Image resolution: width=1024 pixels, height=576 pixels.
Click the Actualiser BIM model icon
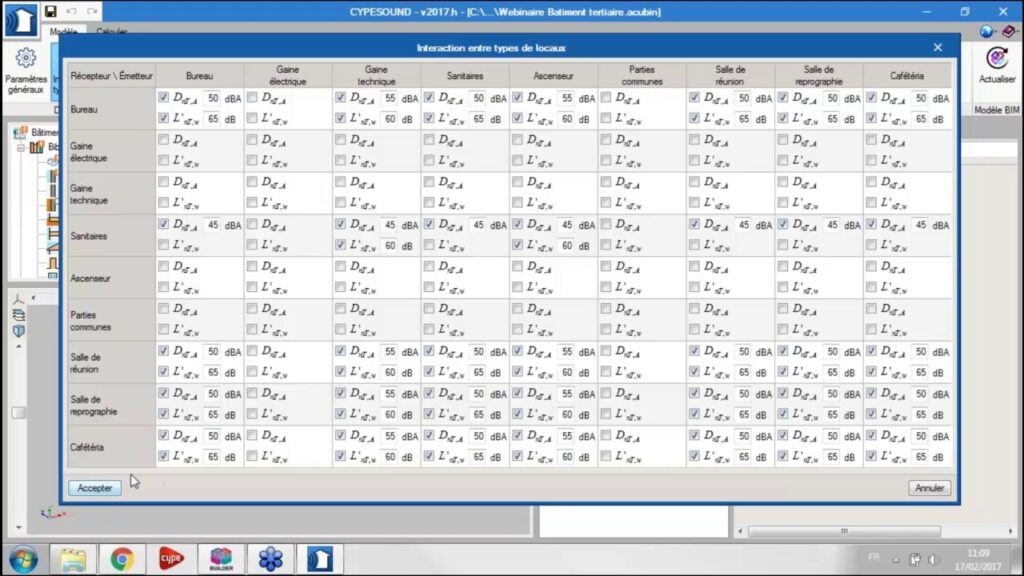[996, 59]
